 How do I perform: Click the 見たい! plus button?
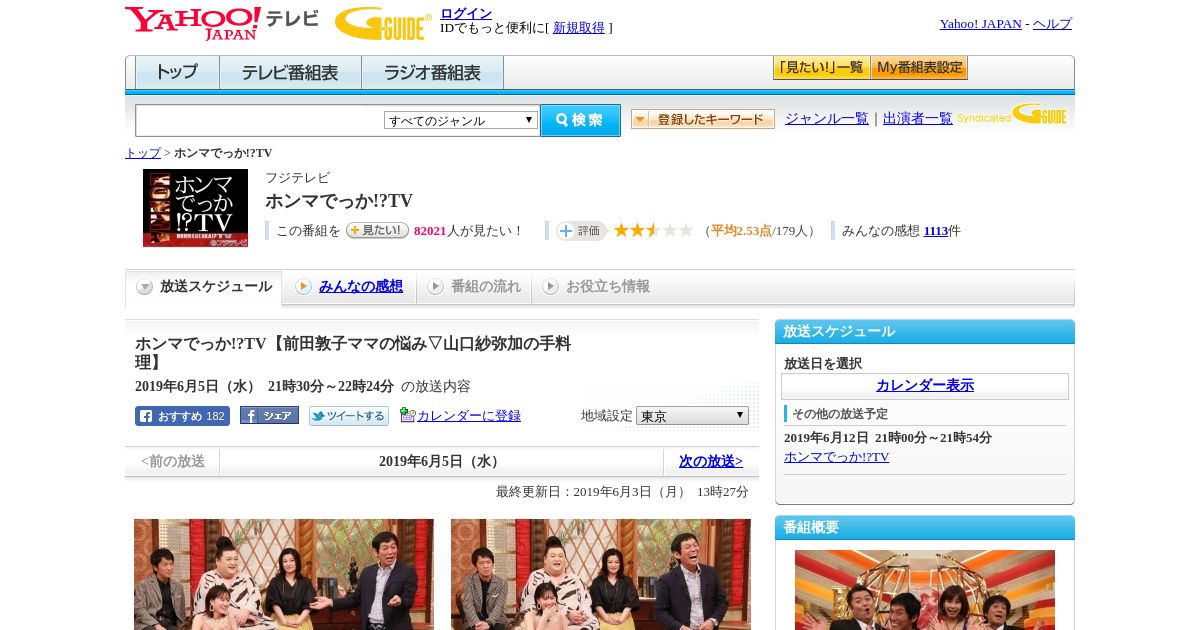click(x=377, y=230)
